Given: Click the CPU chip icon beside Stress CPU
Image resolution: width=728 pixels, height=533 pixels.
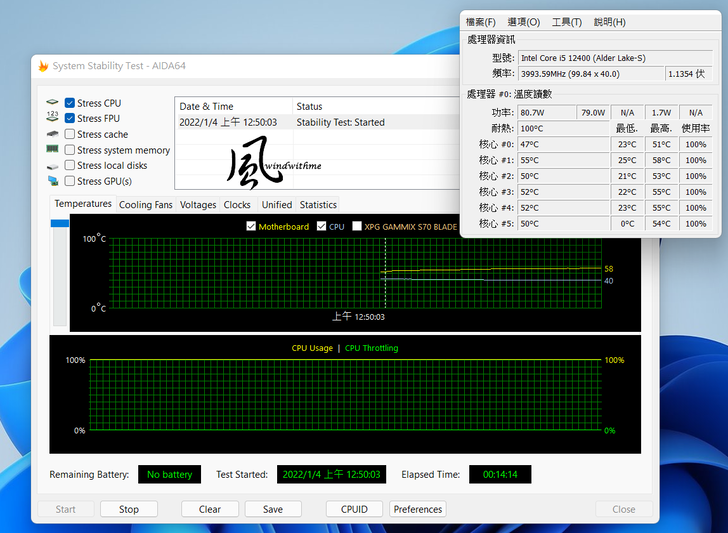Looking at the screenshot, I should pyautogui.click(x=52, y=102).
